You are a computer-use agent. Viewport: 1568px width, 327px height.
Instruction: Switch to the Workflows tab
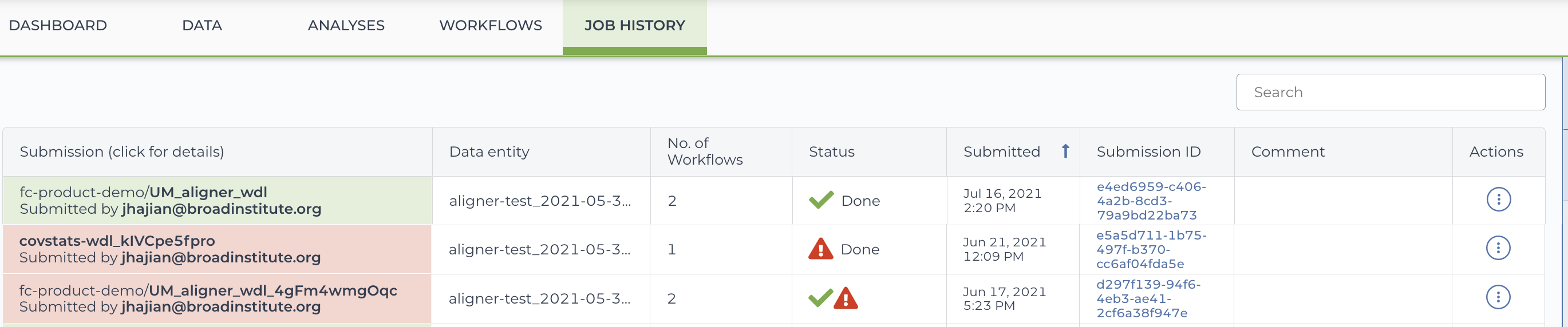[491, 26]
